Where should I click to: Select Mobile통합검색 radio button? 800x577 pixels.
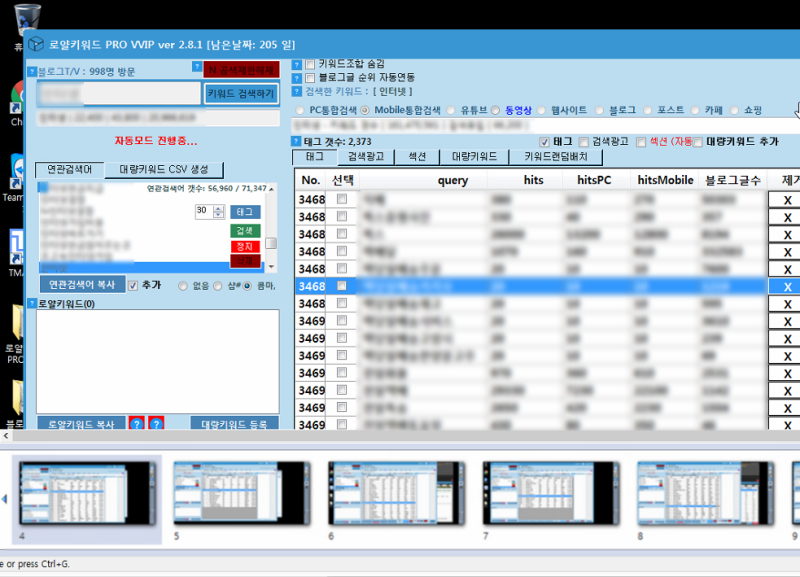coord(365,110)
